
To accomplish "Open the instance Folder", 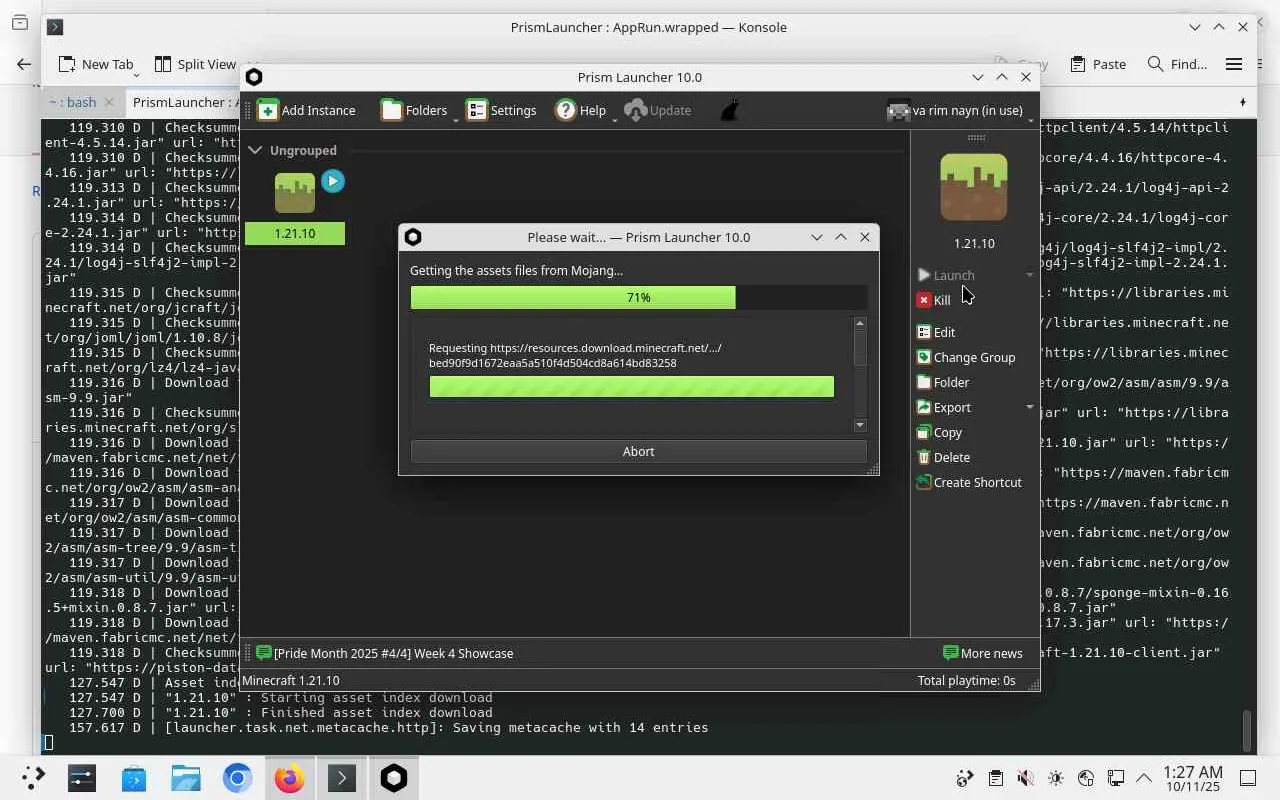I will 942,382.
